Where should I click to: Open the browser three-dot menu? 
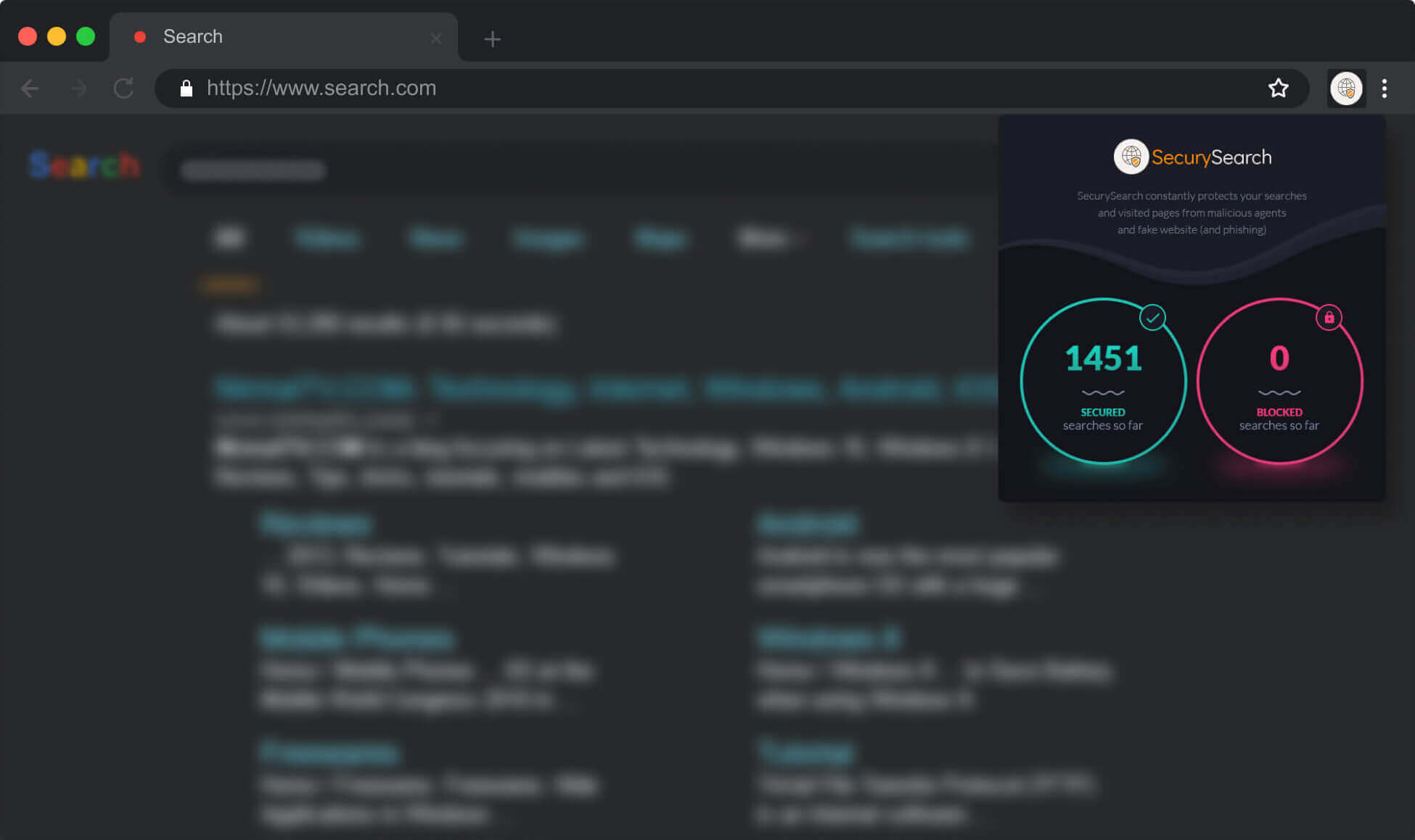coord(1385,88)
